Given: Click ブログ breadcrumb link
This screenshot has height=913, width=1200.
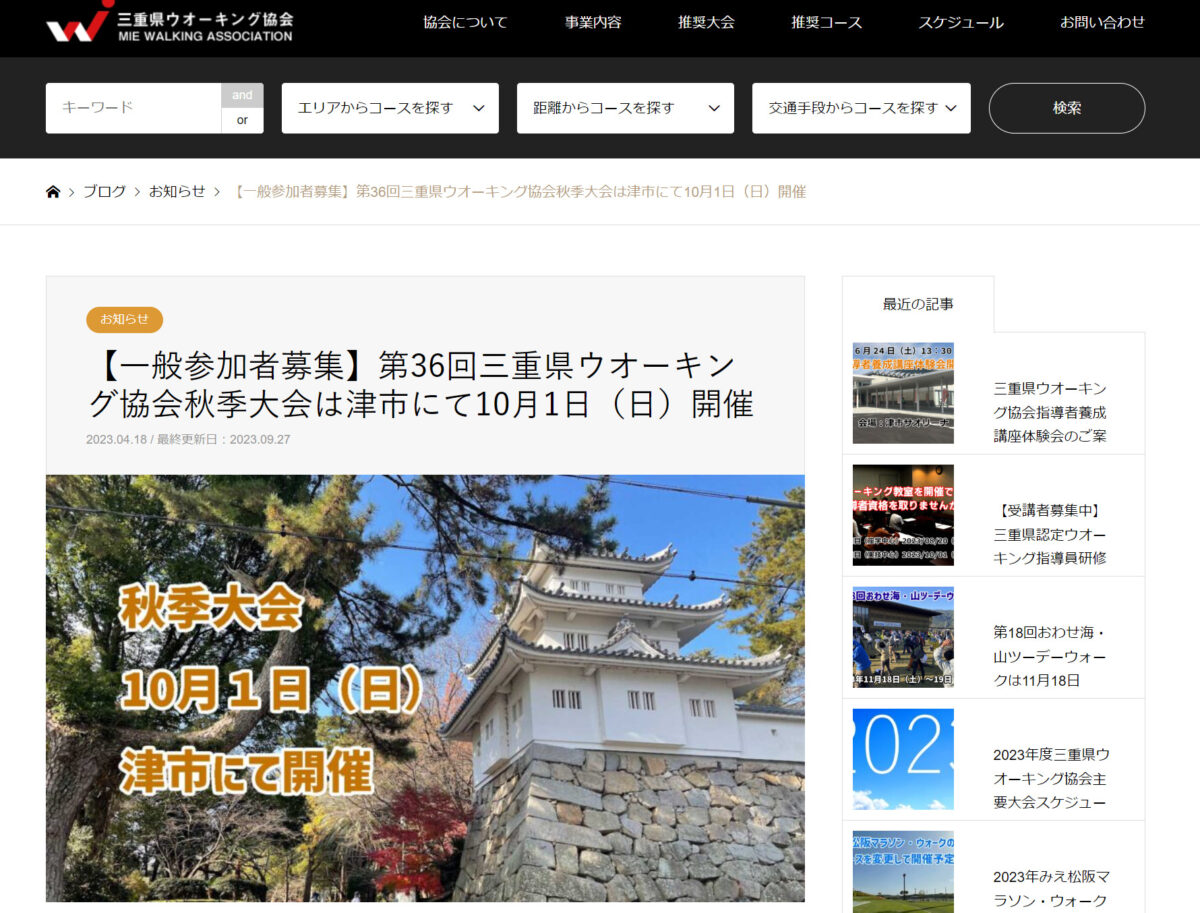Looking at the screenshot, I should click(x=104, y=192).
